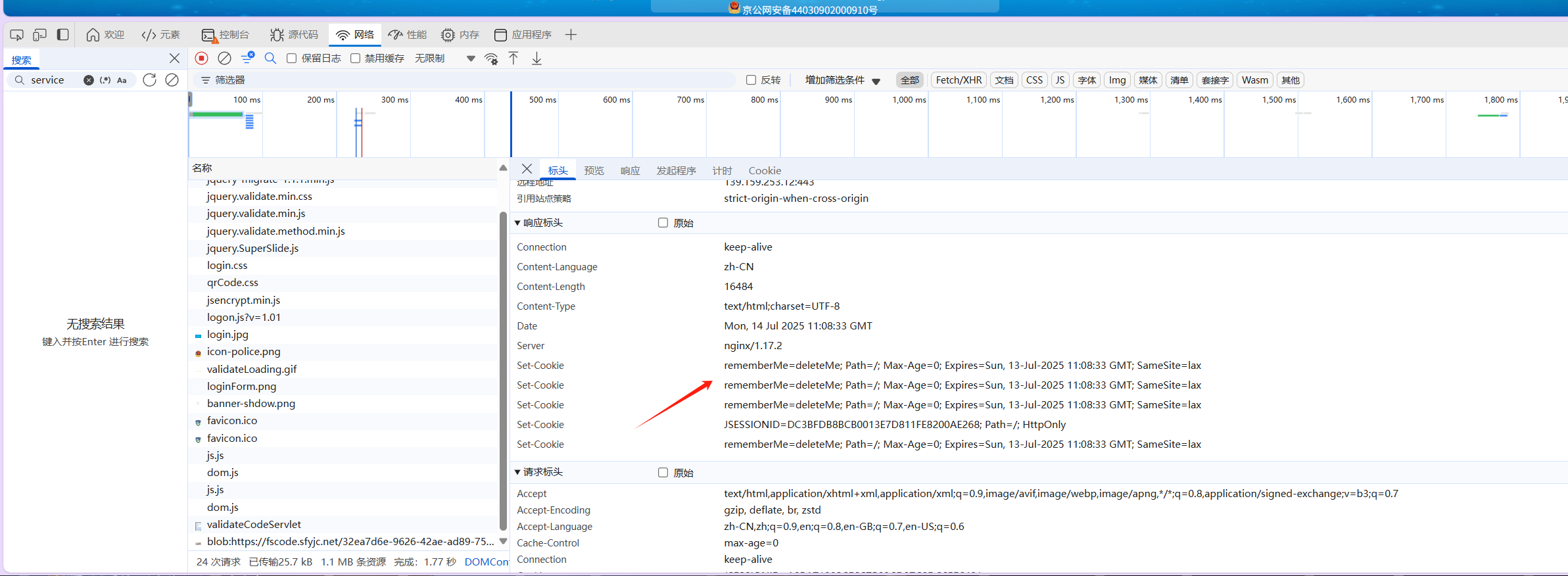Stop recording network log
The height and width of the screenshot is (576, 1568).
[202, 59]
